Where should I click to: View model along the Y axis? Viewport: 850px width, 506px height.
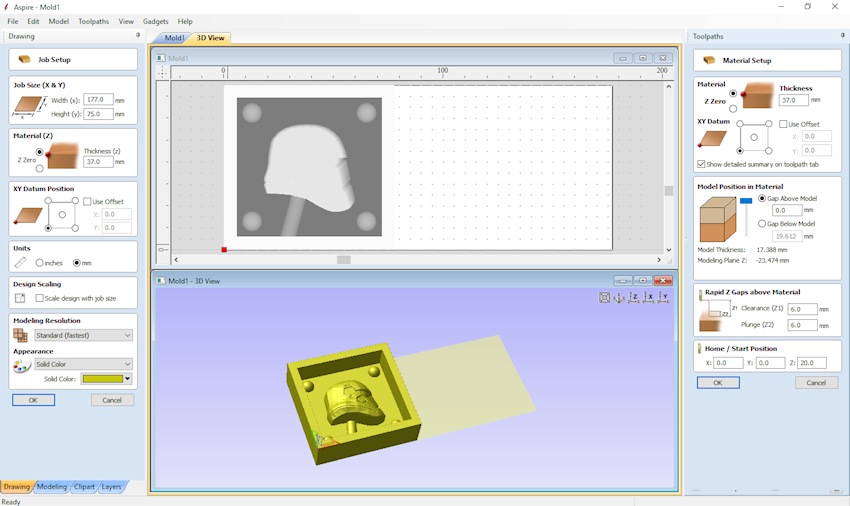(x=663, y=297)
